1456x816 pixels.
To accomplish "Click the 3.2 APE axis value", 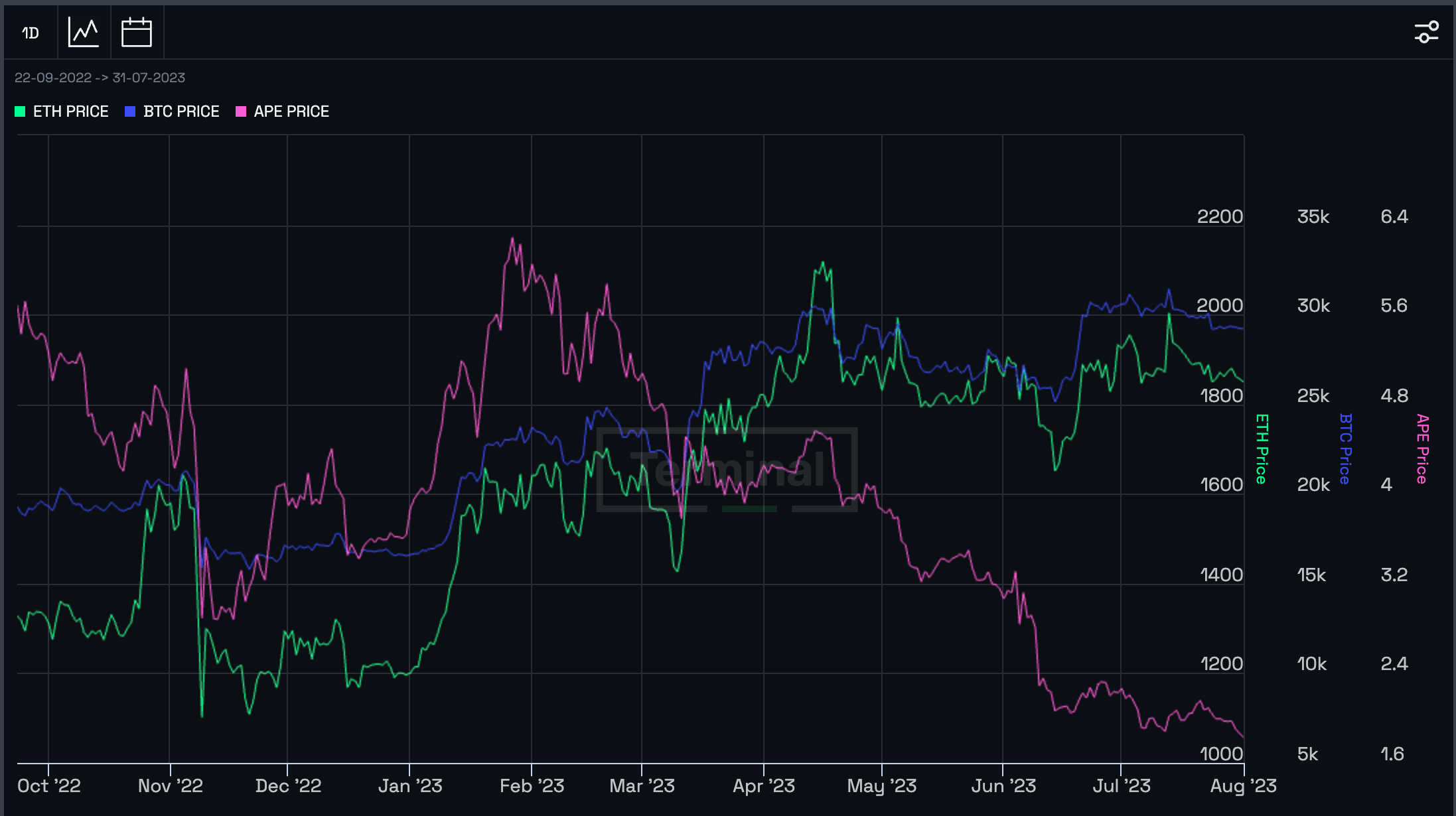I will click(1394, 575).
